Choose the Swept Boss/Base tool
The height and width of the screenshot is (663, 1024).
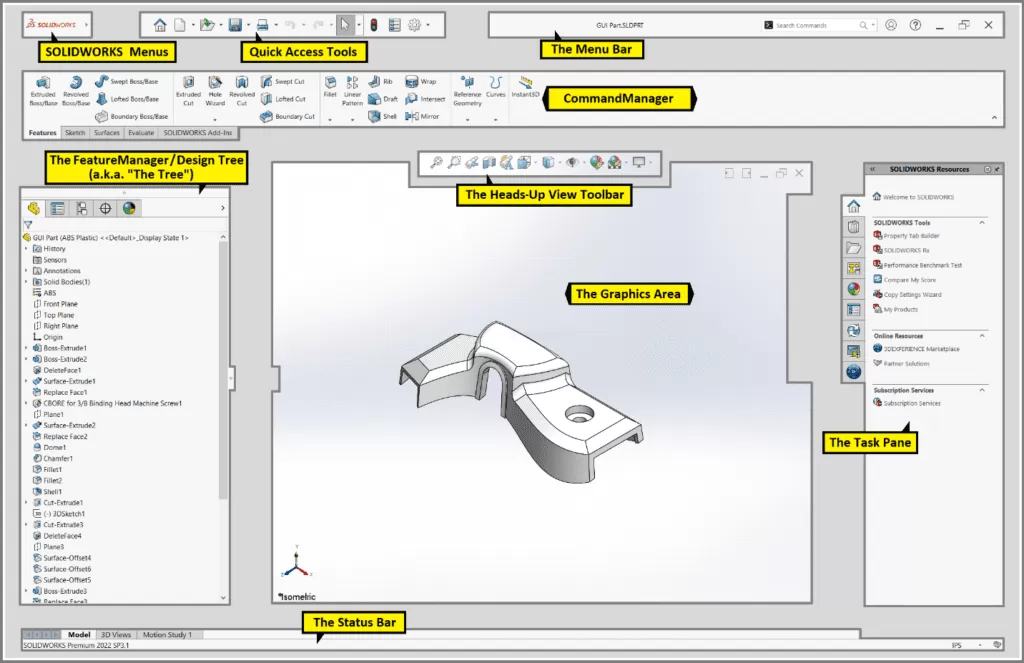click(x=127, y=81)
